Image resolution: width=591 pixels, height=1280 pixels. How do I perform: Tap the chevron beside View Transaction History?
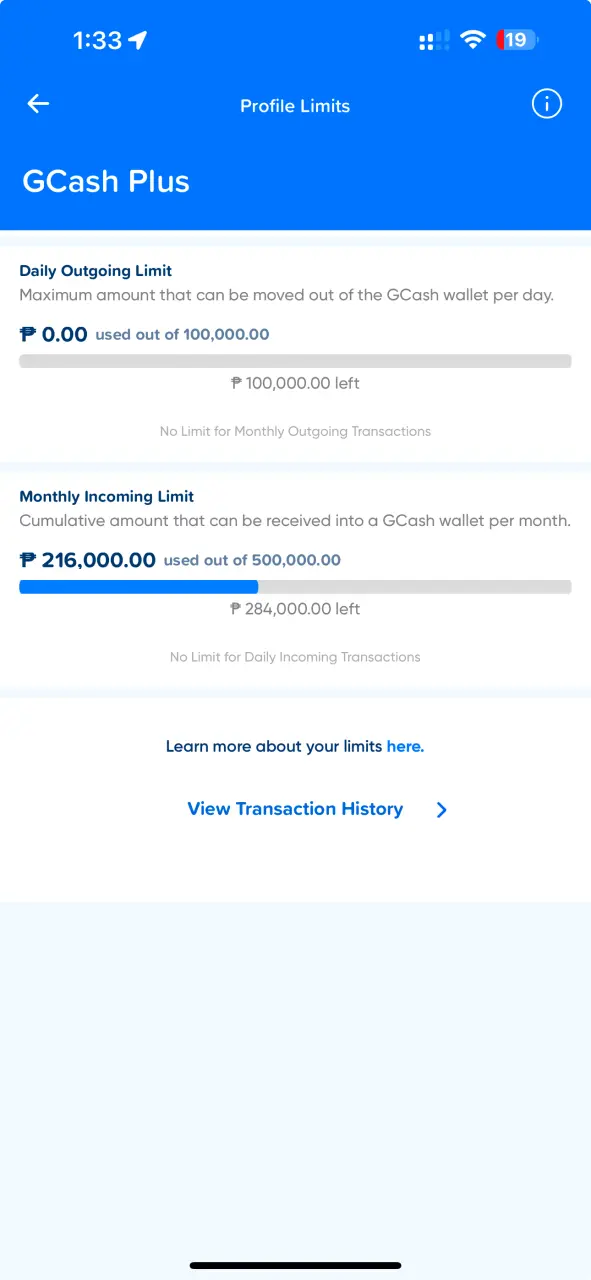click(442, 810)
